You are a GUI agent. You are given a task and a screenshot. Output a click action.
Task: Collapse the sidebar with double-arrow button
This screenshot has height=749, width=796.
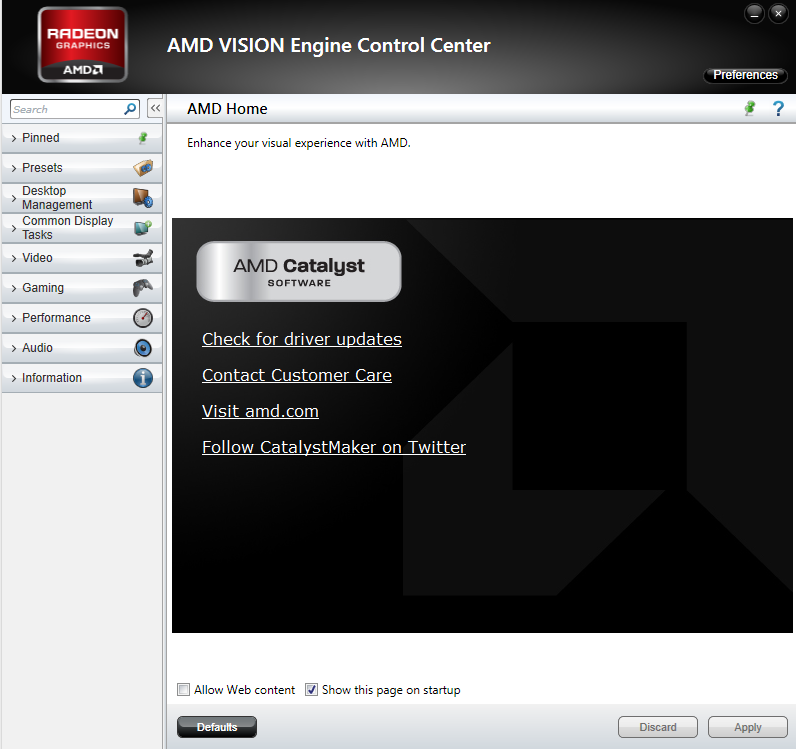[x=155, y=108]
